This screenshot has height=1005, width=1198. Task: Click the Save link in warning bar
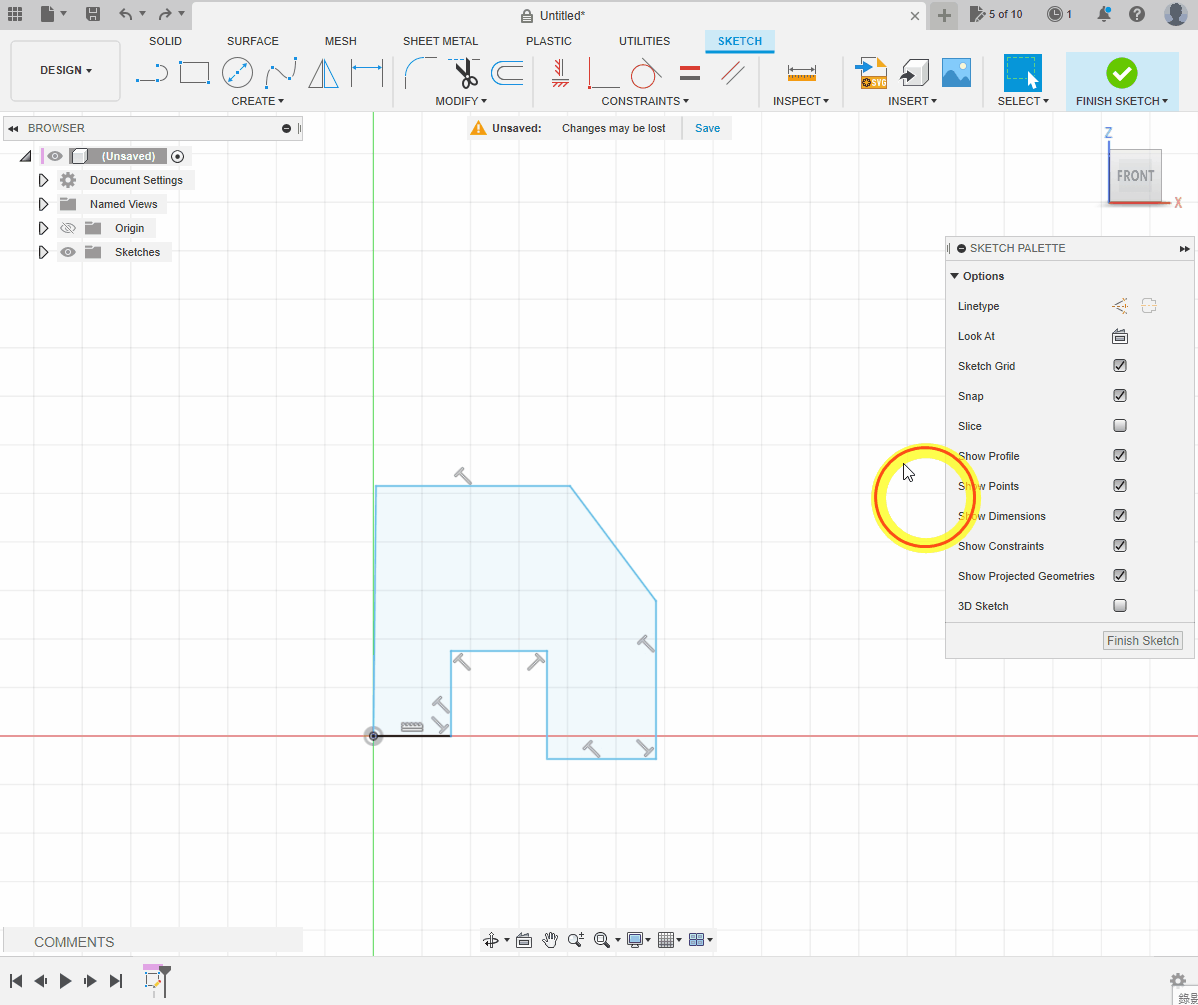(x=707, y=128)
